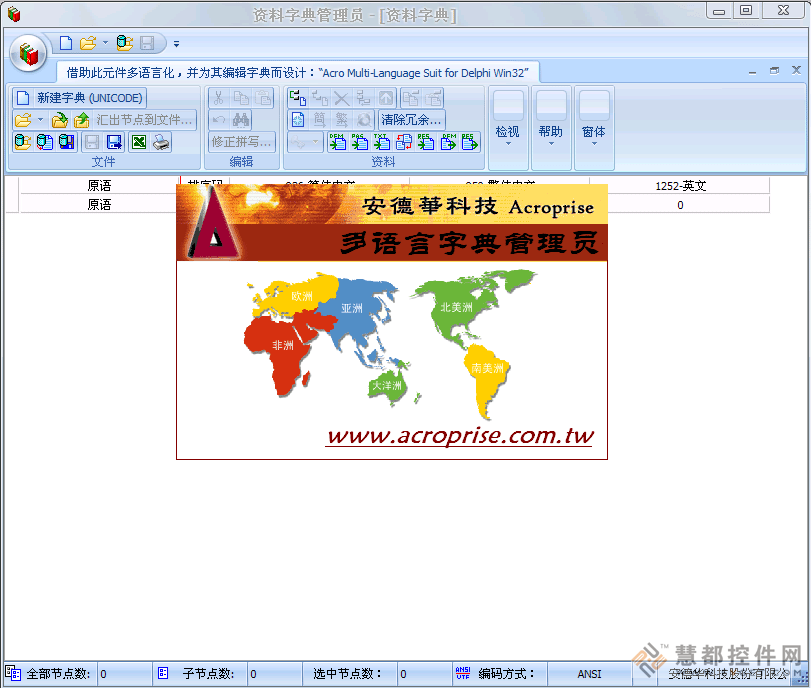
Task: Click the printer icon
Action: click(161, 142)
